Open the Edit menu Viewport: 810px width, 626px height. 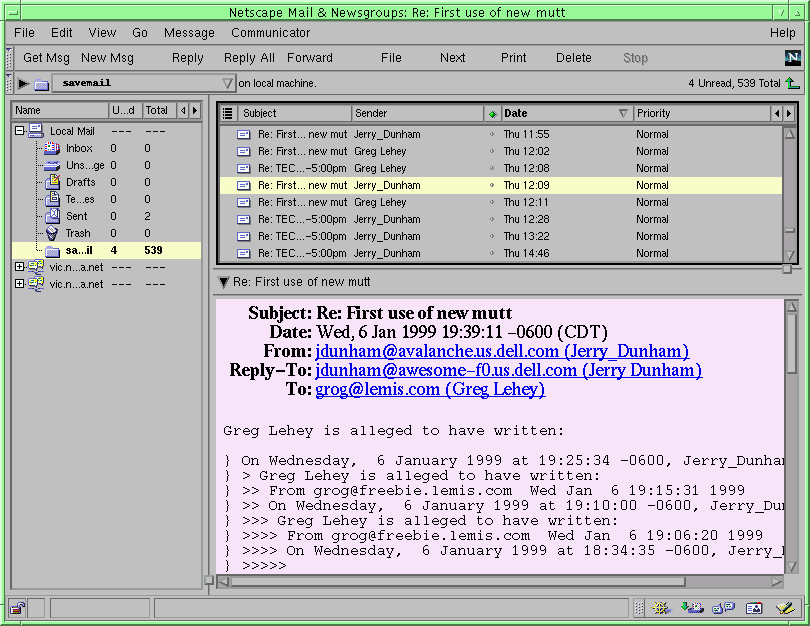(x=61, y=33)
